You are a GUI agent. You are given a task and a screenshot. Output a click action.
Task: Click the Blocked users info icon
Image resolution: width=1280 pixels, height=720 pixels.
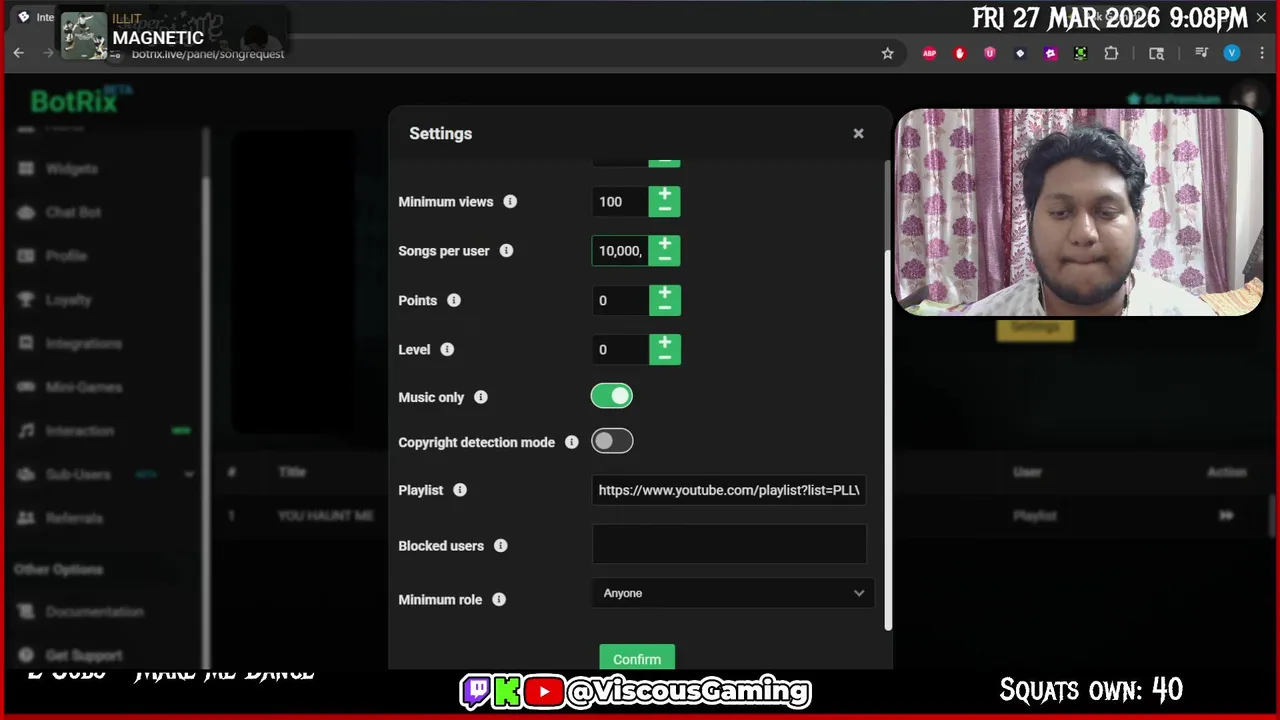tap(501, 545)
